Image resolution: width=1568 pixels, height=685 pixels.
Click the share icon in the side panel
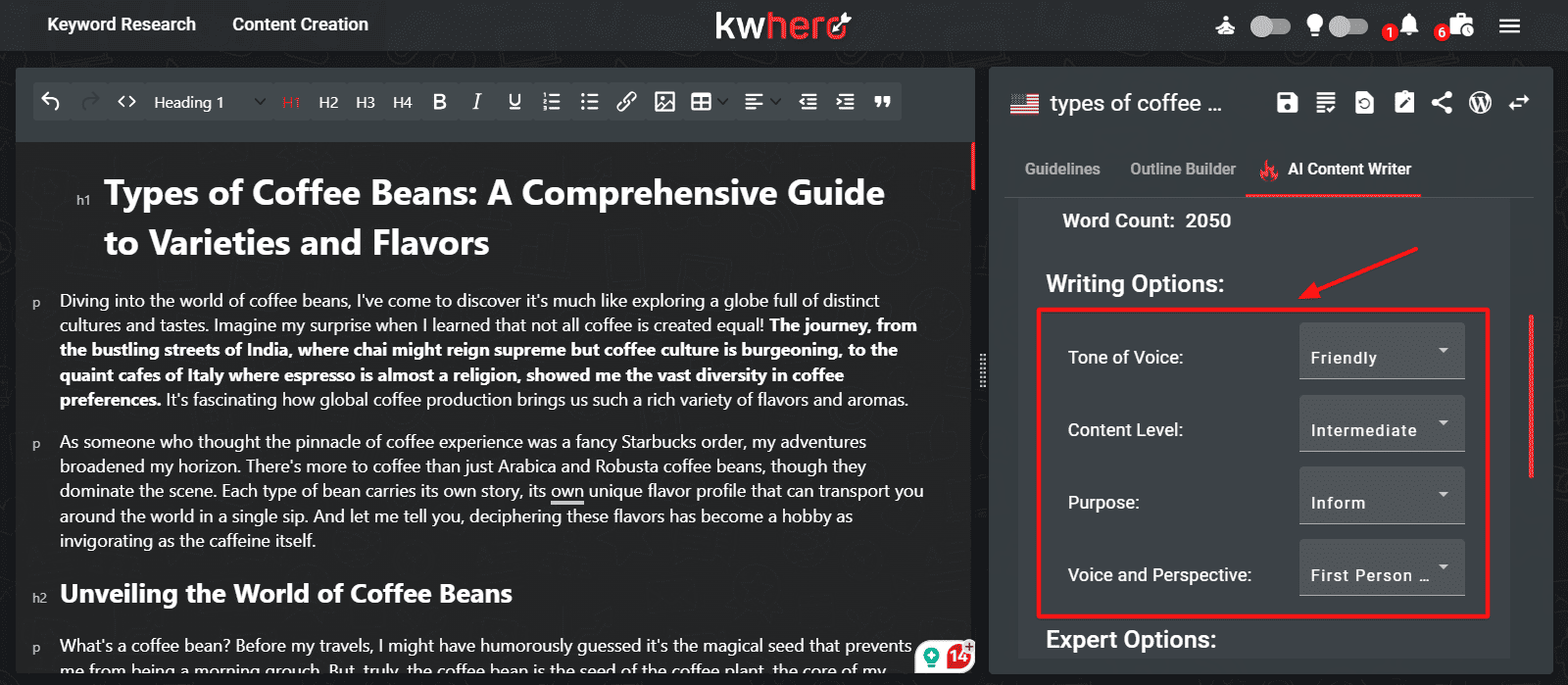(1442, 103)
